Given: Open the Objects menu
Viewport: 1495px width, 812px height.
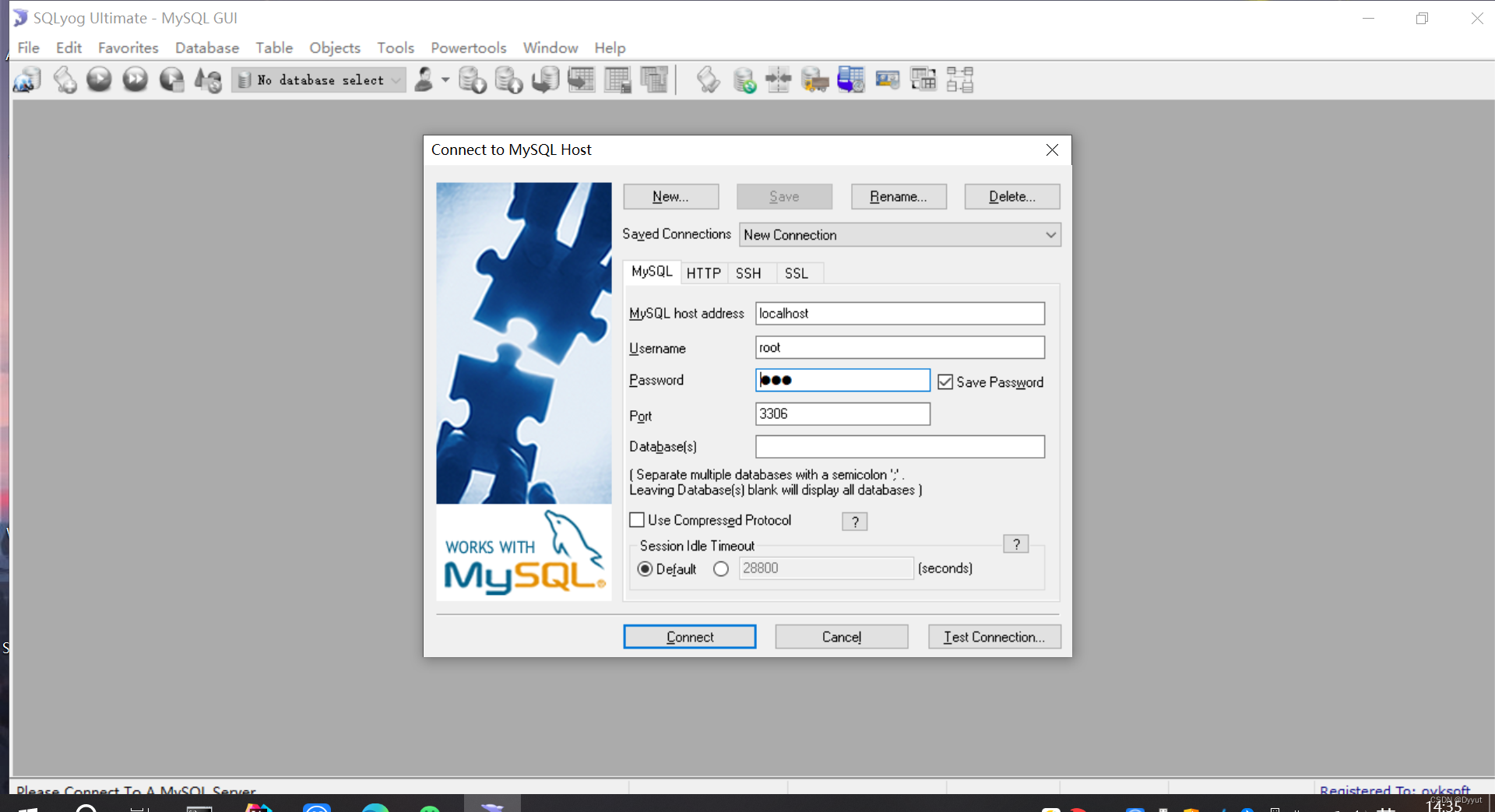Looking at the screenshot, I should click(x=335, y=47).
